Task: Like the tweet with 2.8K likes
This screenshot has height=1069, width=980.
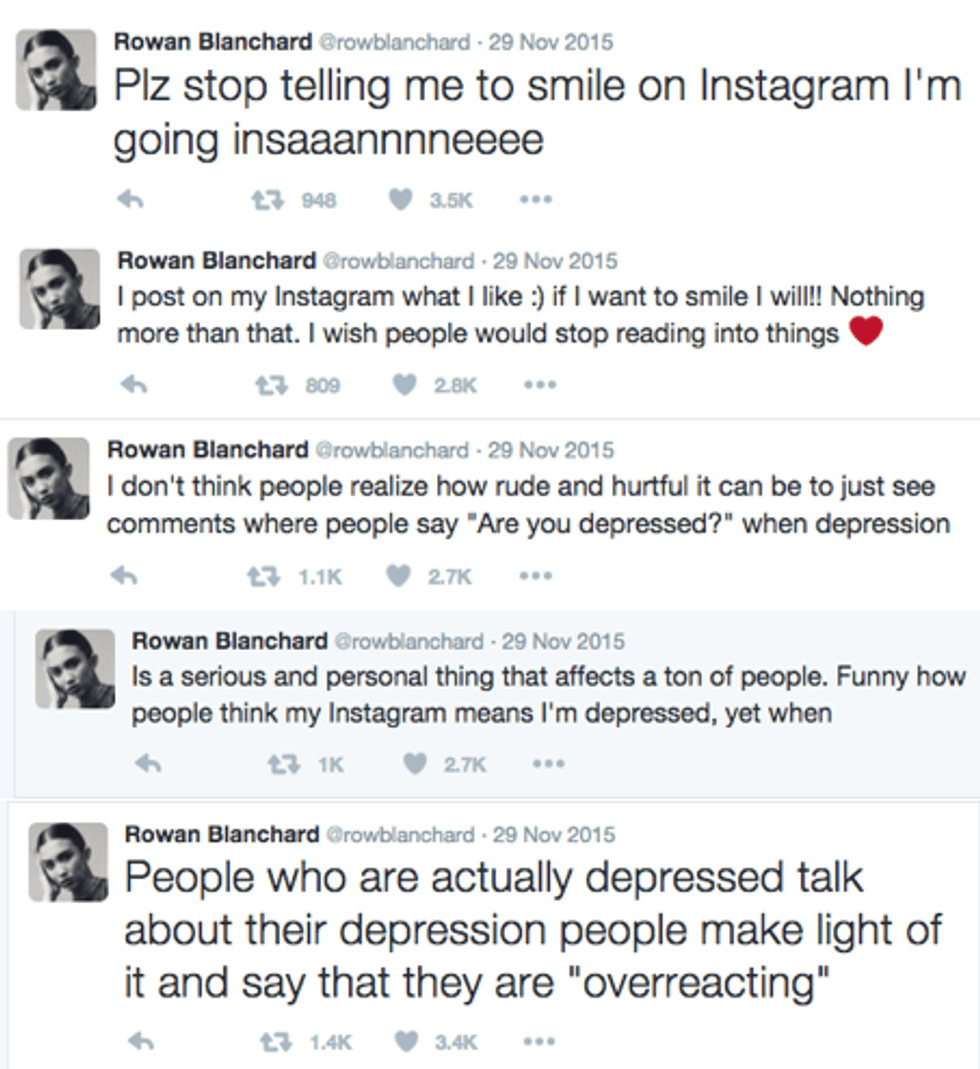Action: [x=404, y=384]
